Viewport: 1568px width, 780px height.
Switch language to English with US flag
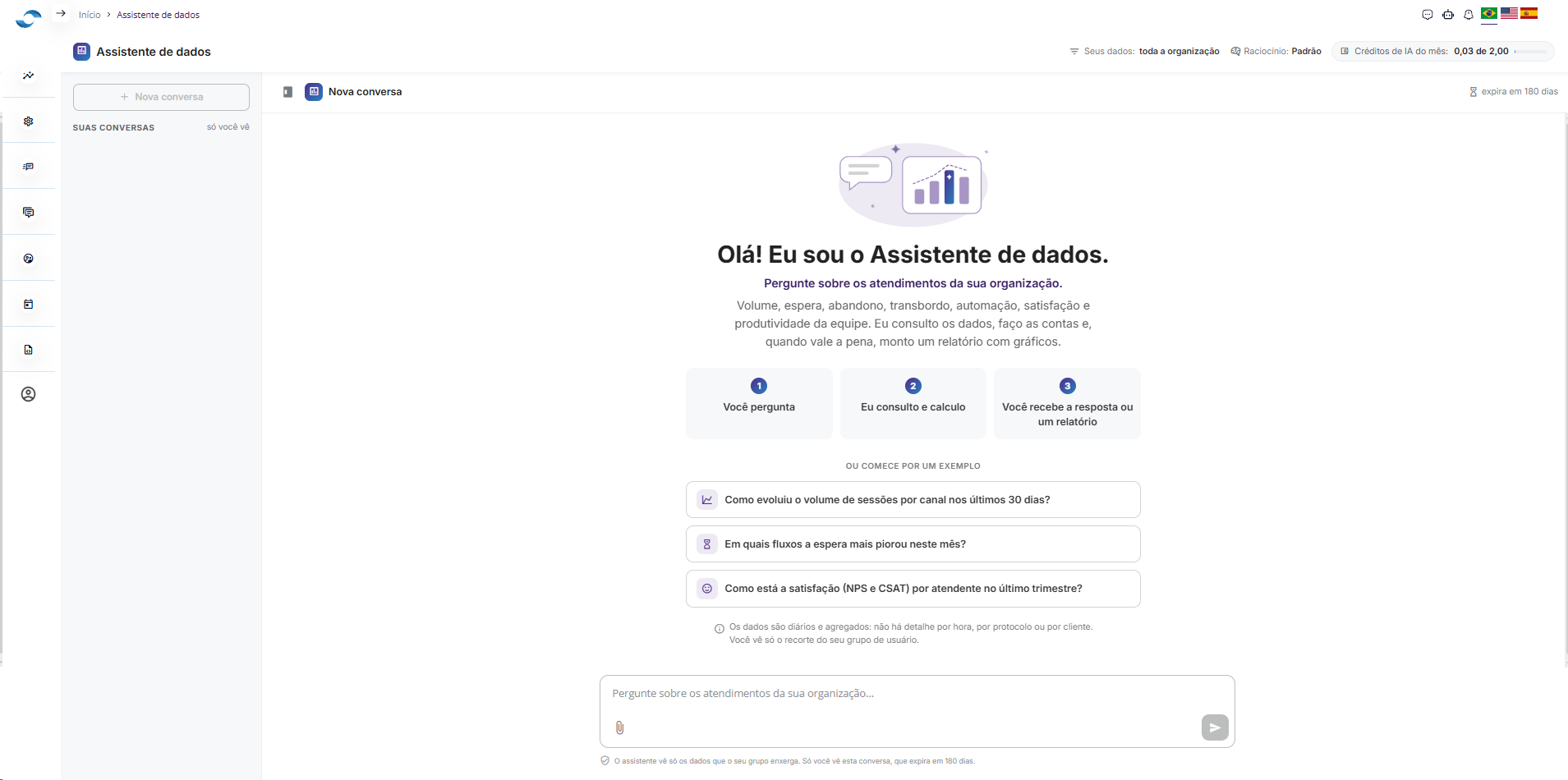click(1510, 13)
